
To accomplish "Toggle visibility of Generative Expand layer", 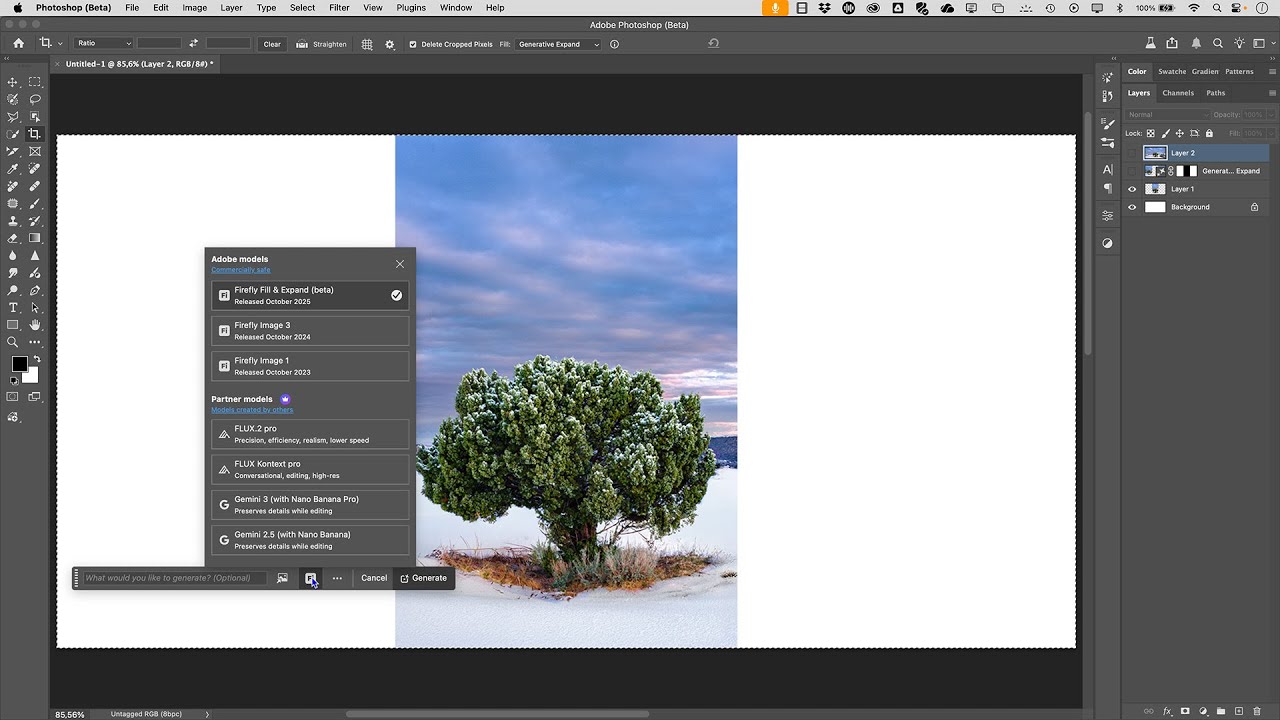I will point(1132,171).
